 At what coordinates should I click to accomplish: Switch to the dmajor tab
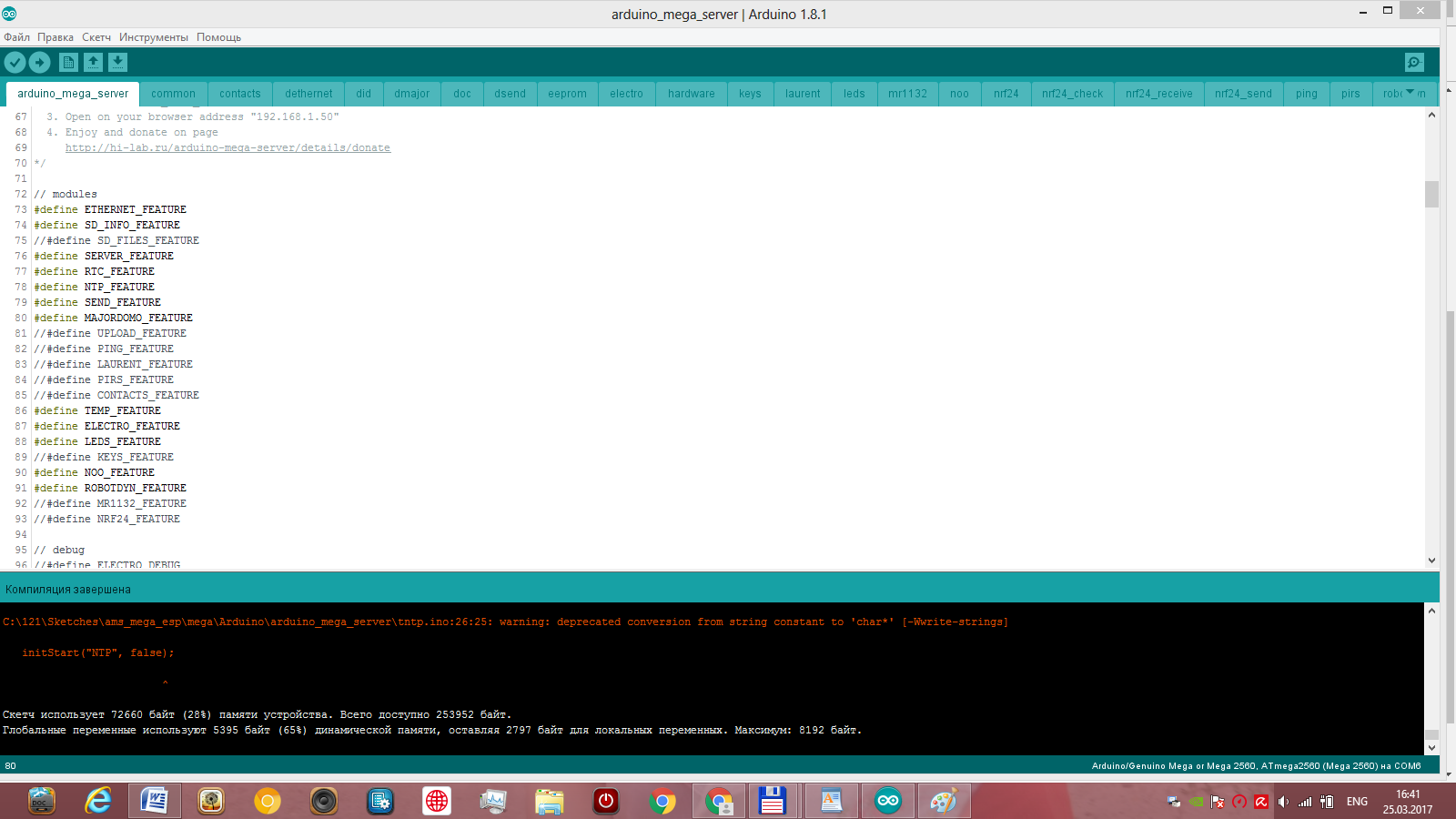click(412, 94)
